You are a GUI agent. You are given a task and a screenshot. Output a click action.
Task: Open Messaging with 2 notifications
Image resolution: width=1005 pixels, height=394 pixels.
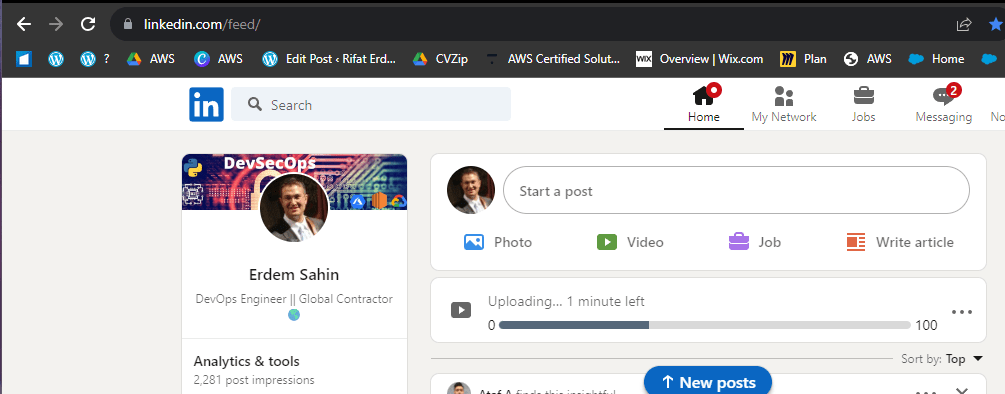943,104
